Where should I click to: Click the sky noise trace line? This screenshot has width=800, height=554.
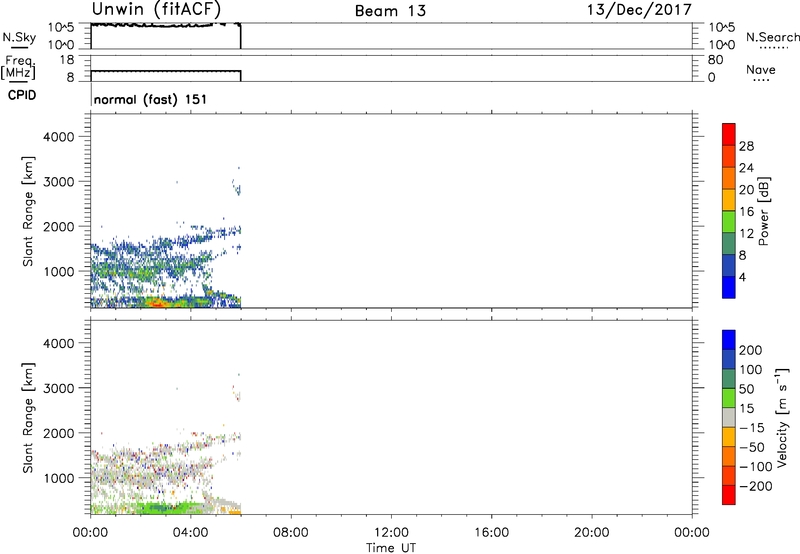[x=166, y=25]
